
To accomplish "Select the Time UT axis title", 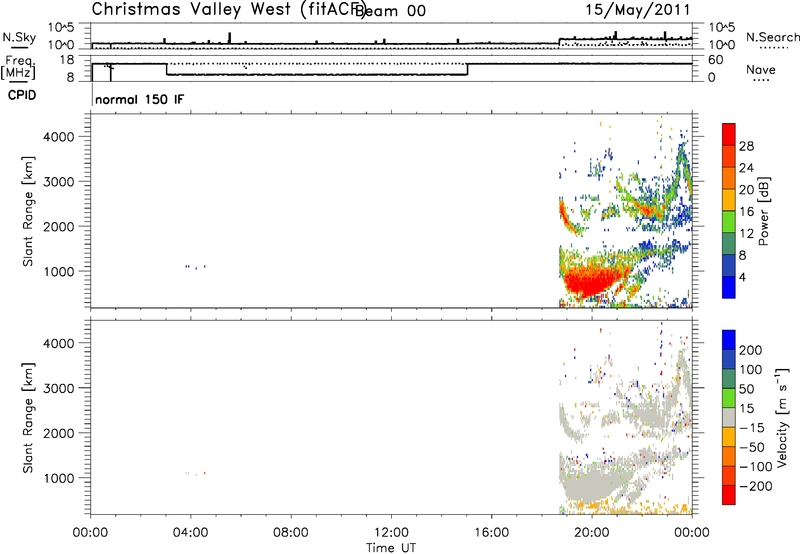I will tap(391, 548).
